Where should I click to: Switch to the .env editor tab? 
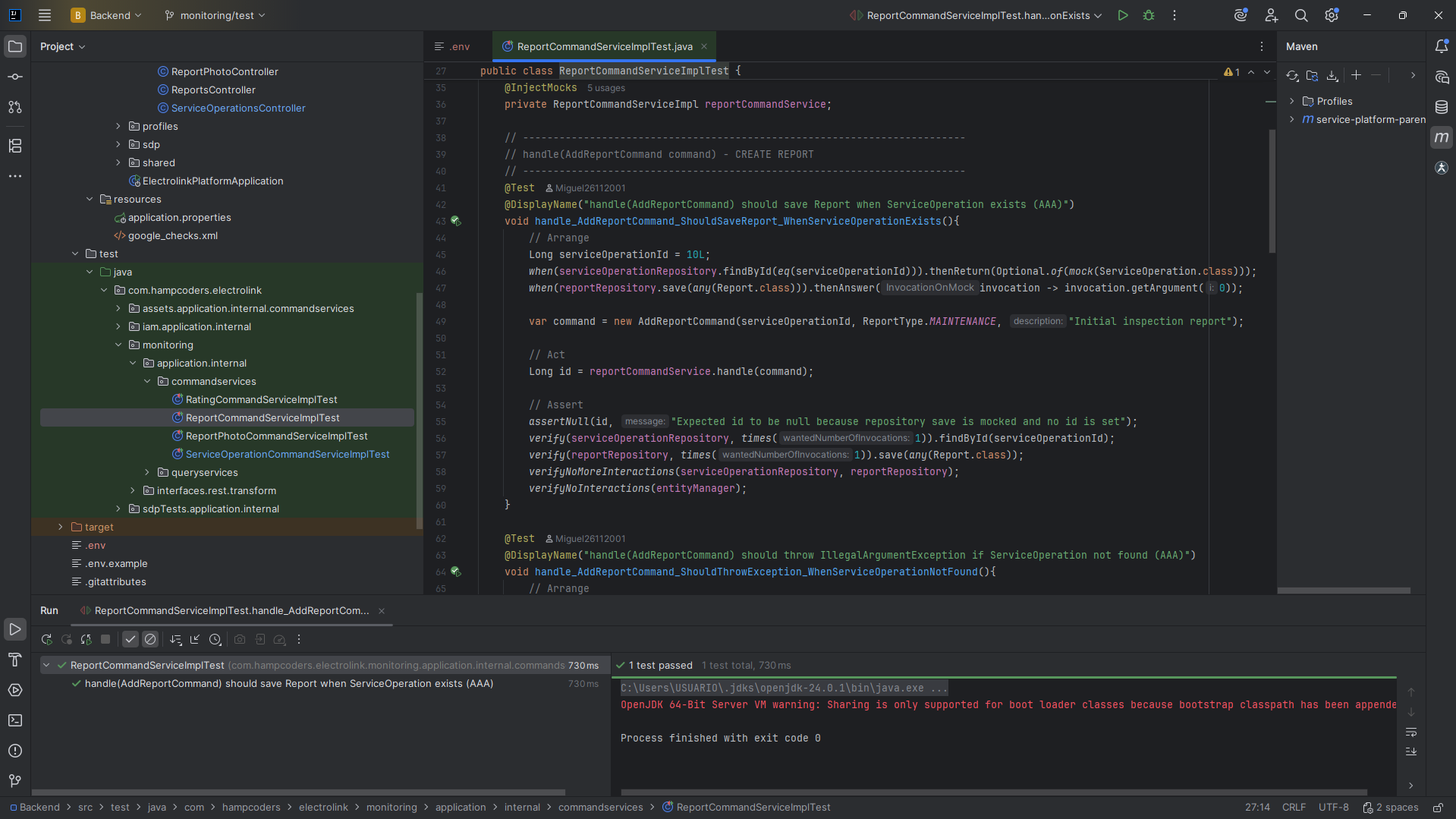453,46
